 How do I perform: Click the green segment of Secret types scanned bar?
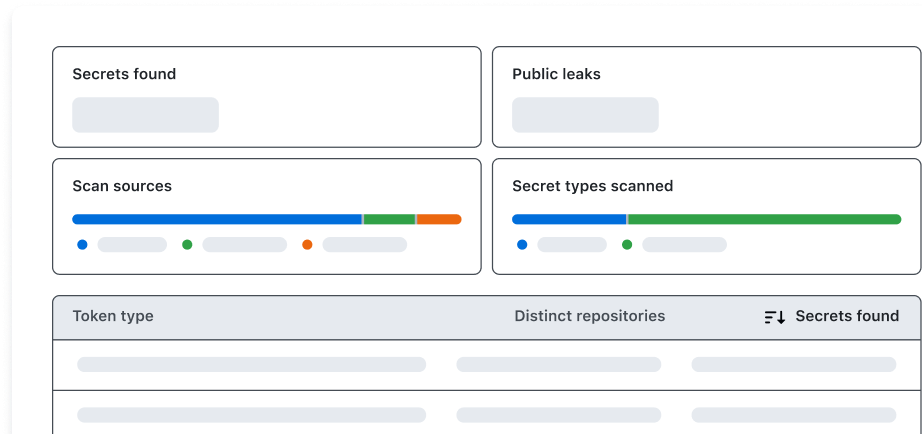click(x=764, y=219)
